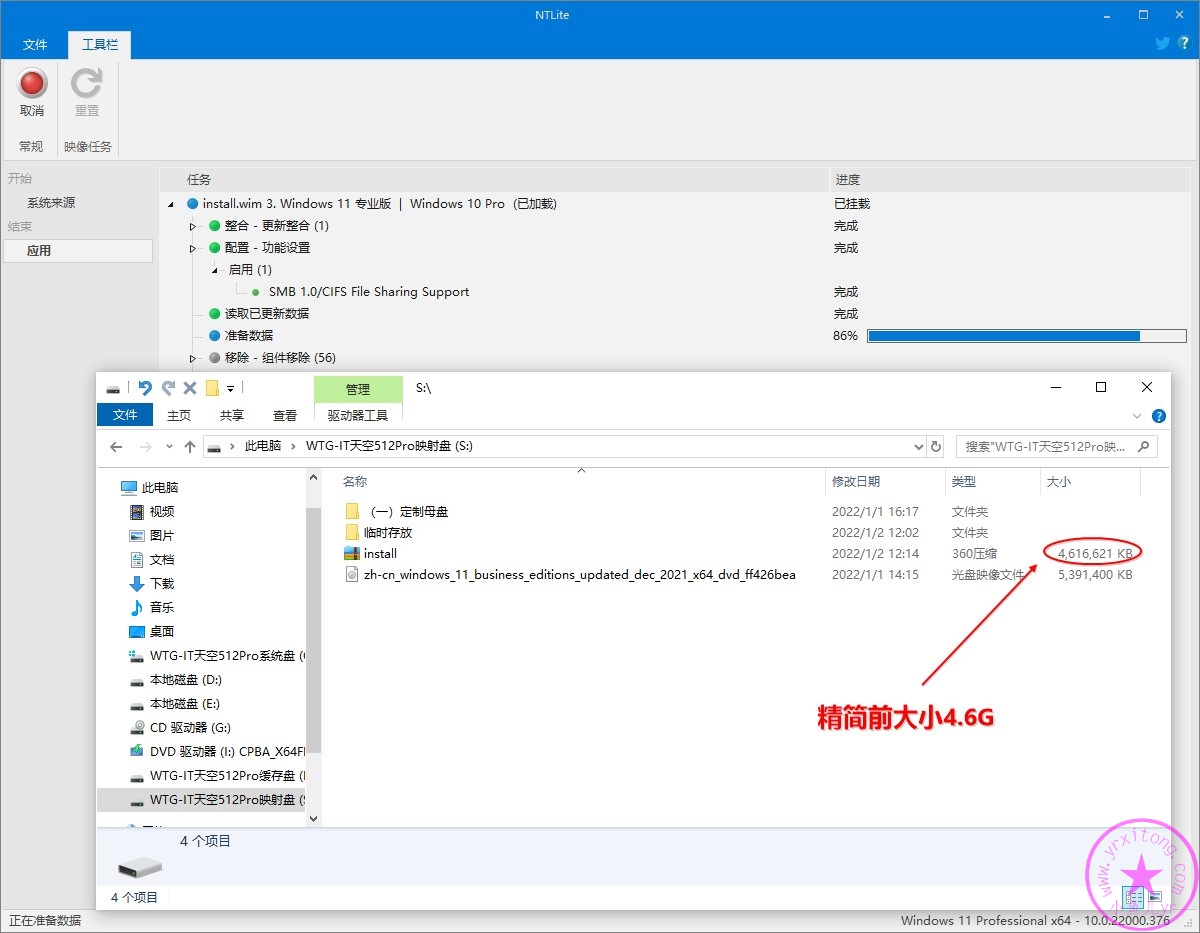This screenshot has height=933, width=1200.
Task: Open the 驱动器工具 ribbon tab
Action: (x=358, y=415)
